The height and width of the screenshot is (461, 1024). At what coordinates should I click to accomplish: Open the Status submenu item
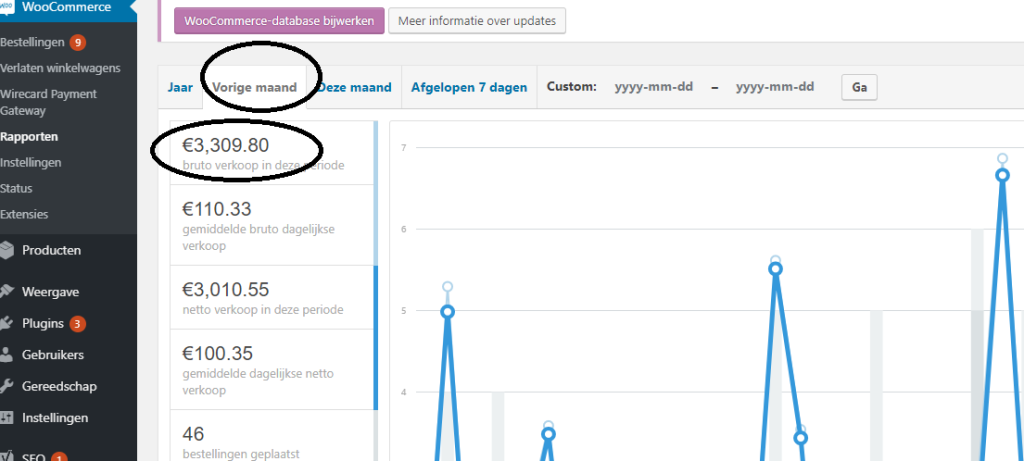click(x=16, y=189)
